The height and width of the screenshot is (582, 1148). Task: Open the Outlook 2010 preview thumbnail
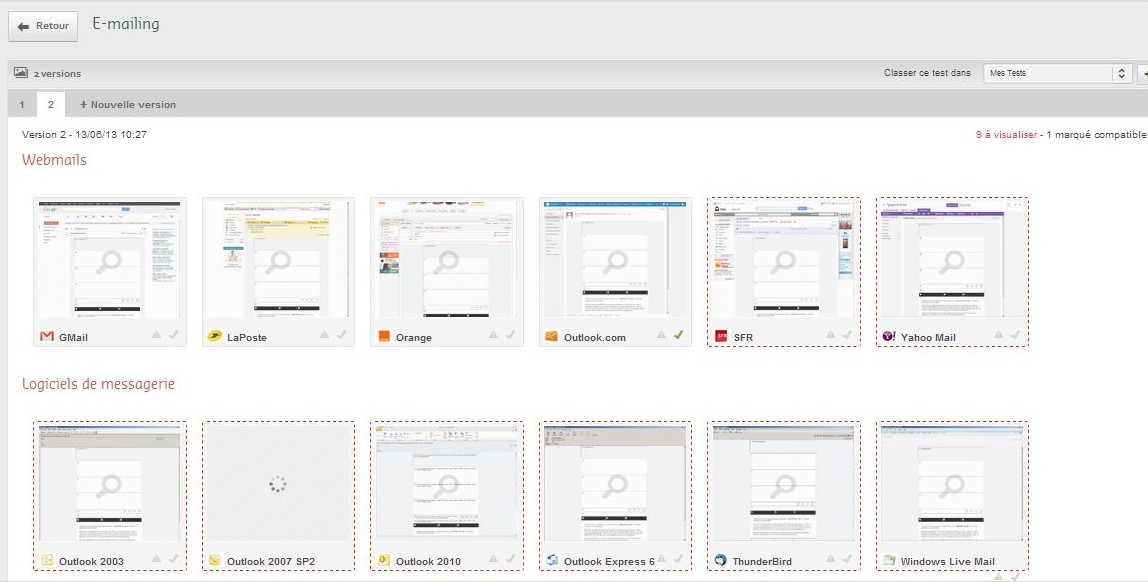click(x=447, y=484)
